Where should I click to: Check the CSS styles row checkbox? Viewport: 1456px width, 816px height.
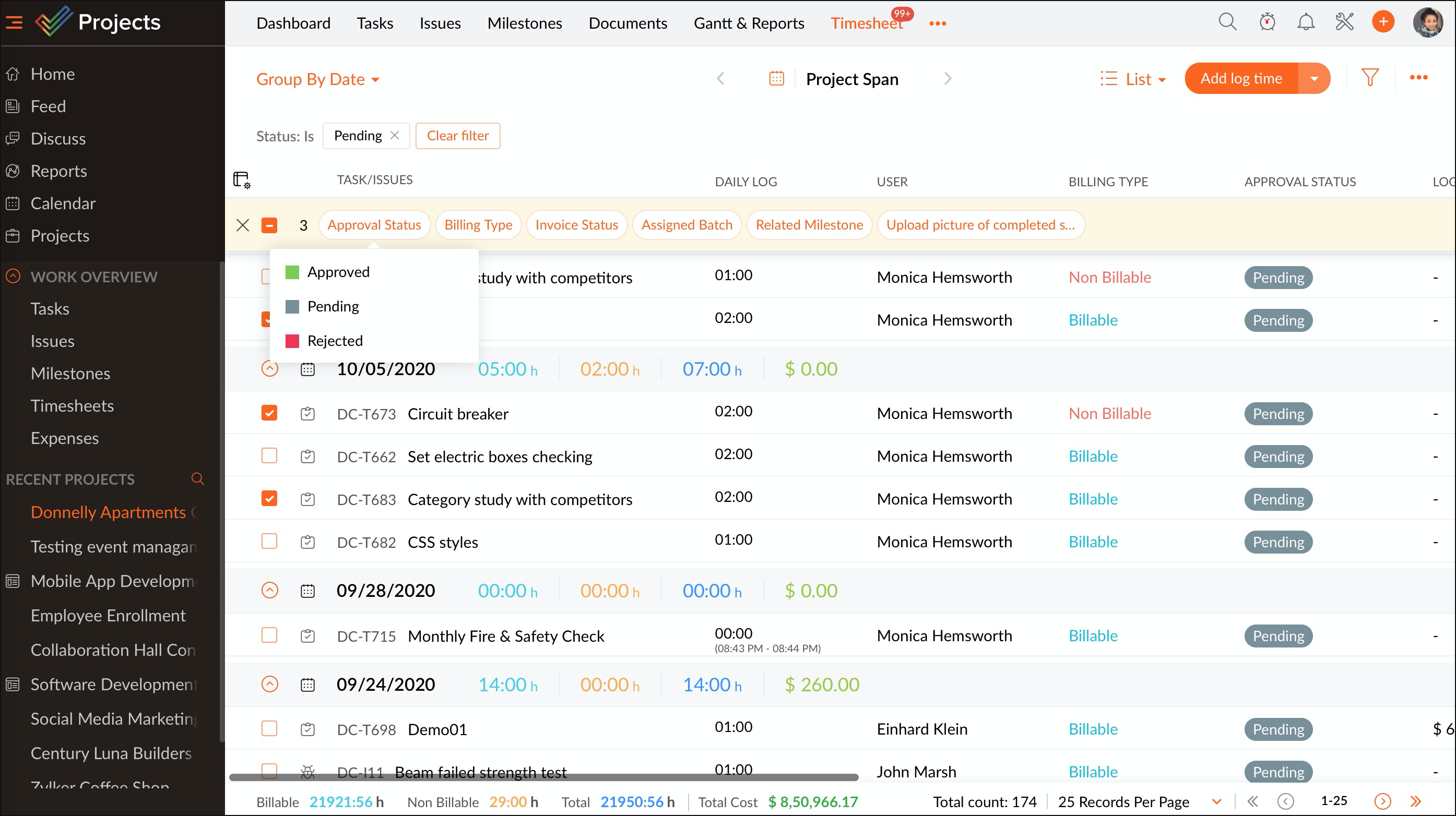(269, 542)
